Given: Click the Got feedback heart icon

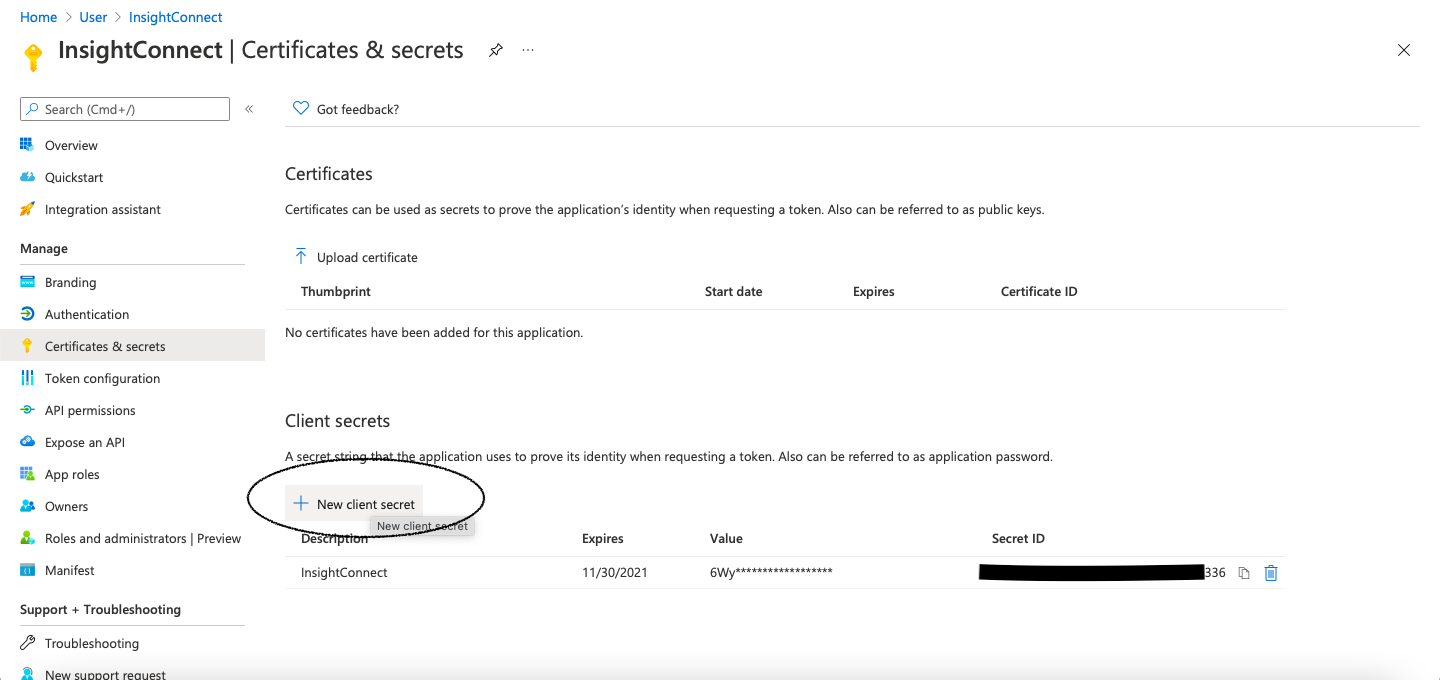Looking at the screenshot, I should coord(300,108).
